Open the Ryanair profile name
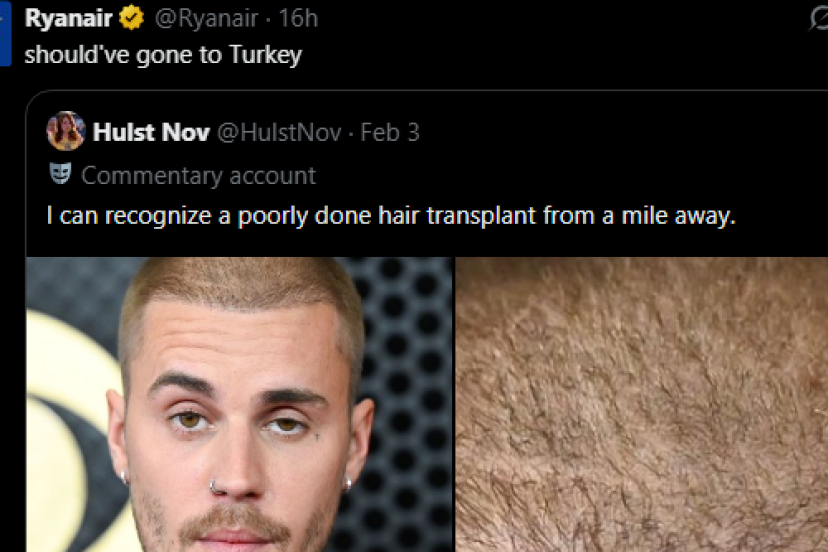 pyautogui.click(x=68, y=18)
